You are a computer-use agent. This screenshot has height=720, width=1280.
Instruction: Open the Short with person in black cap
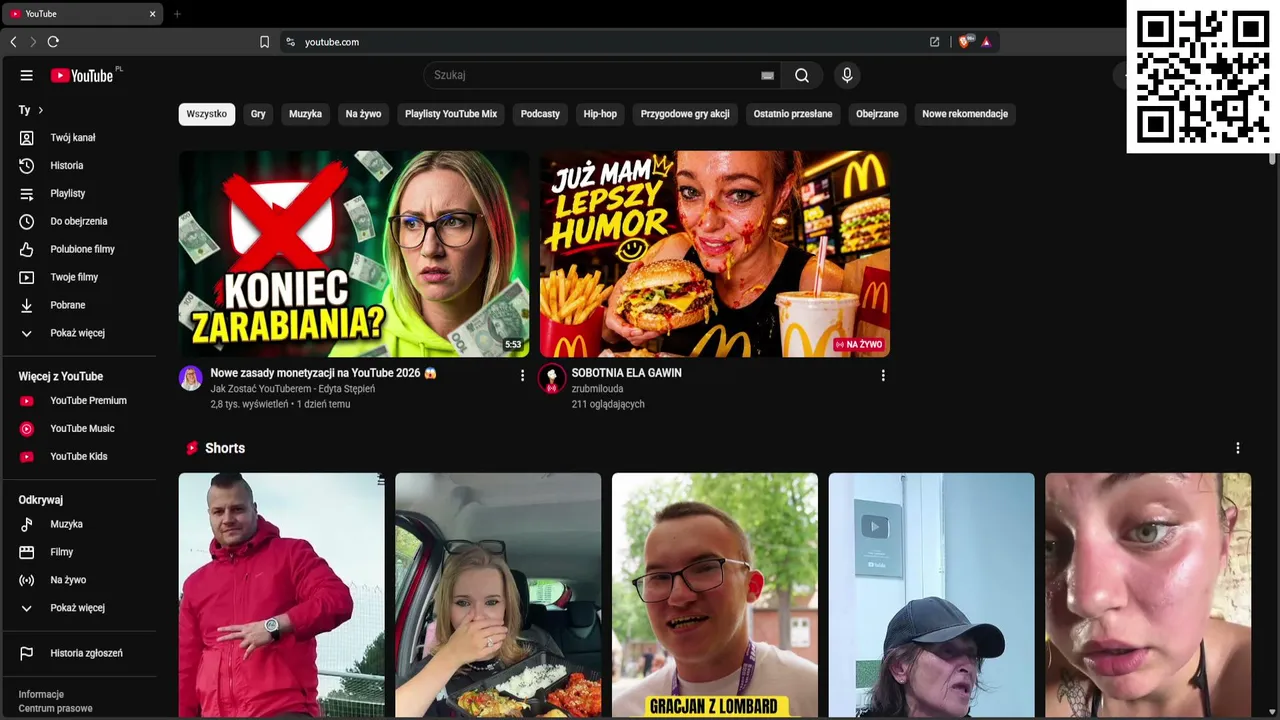[932, 595]
